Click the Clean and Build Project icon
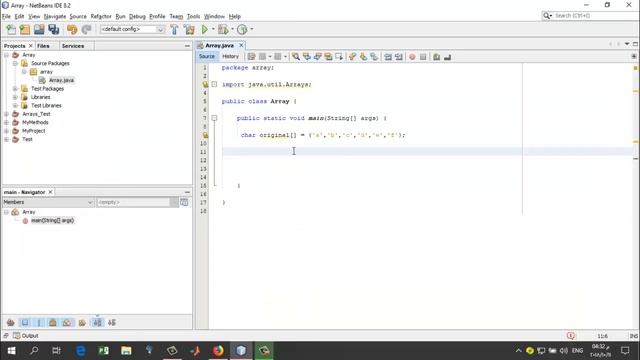Screen dimensions: 640x360 pyautogui.click(x=189, y=29)
